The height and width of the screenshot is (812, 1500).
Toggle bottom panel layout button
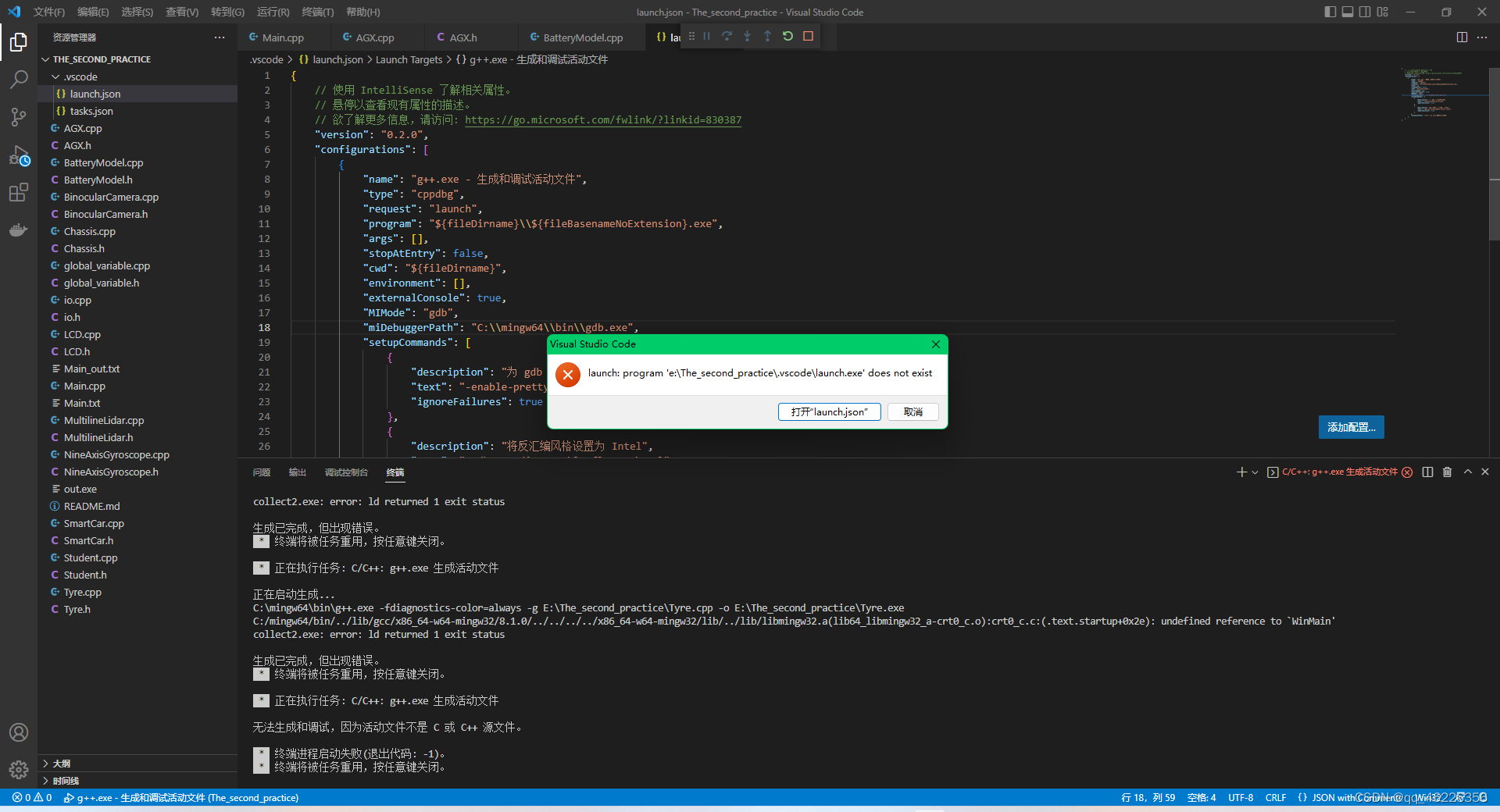(x=1348, y=12)
